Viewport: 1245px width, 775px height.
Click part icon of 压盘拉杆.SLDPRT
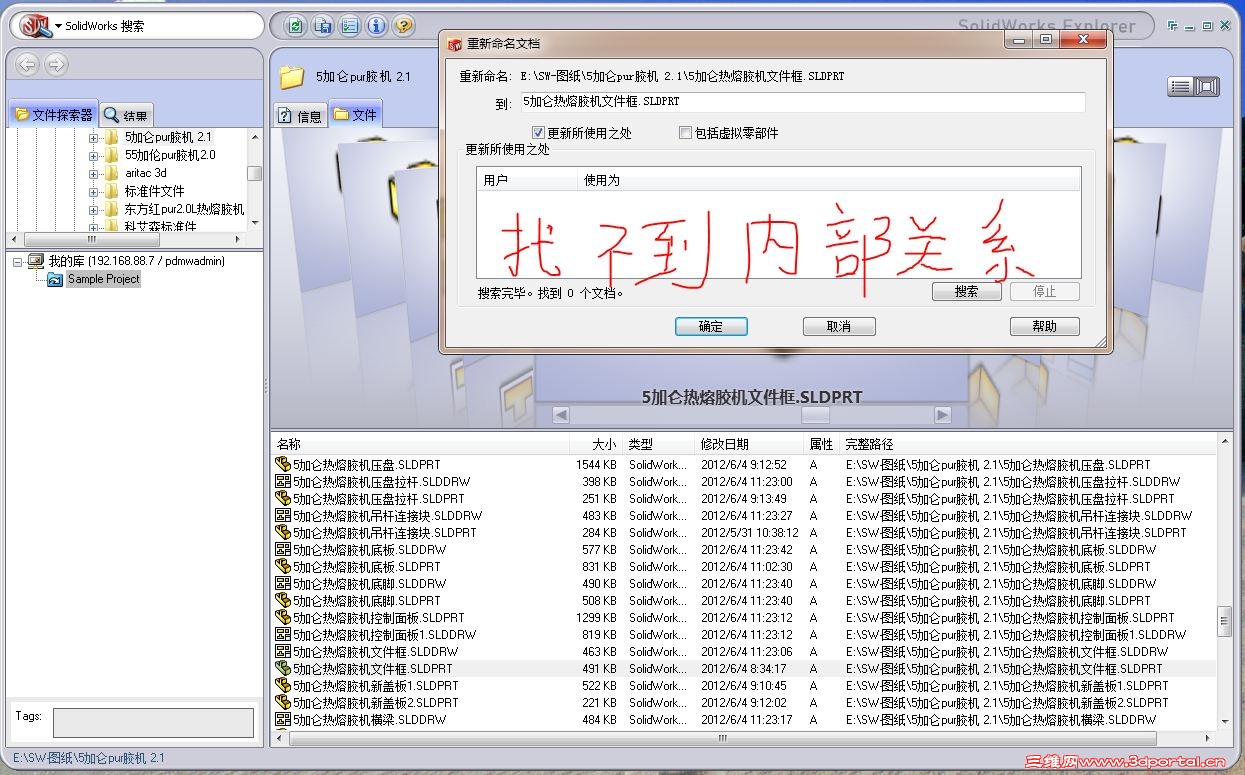pyautogui.click(x=283, y=499)
